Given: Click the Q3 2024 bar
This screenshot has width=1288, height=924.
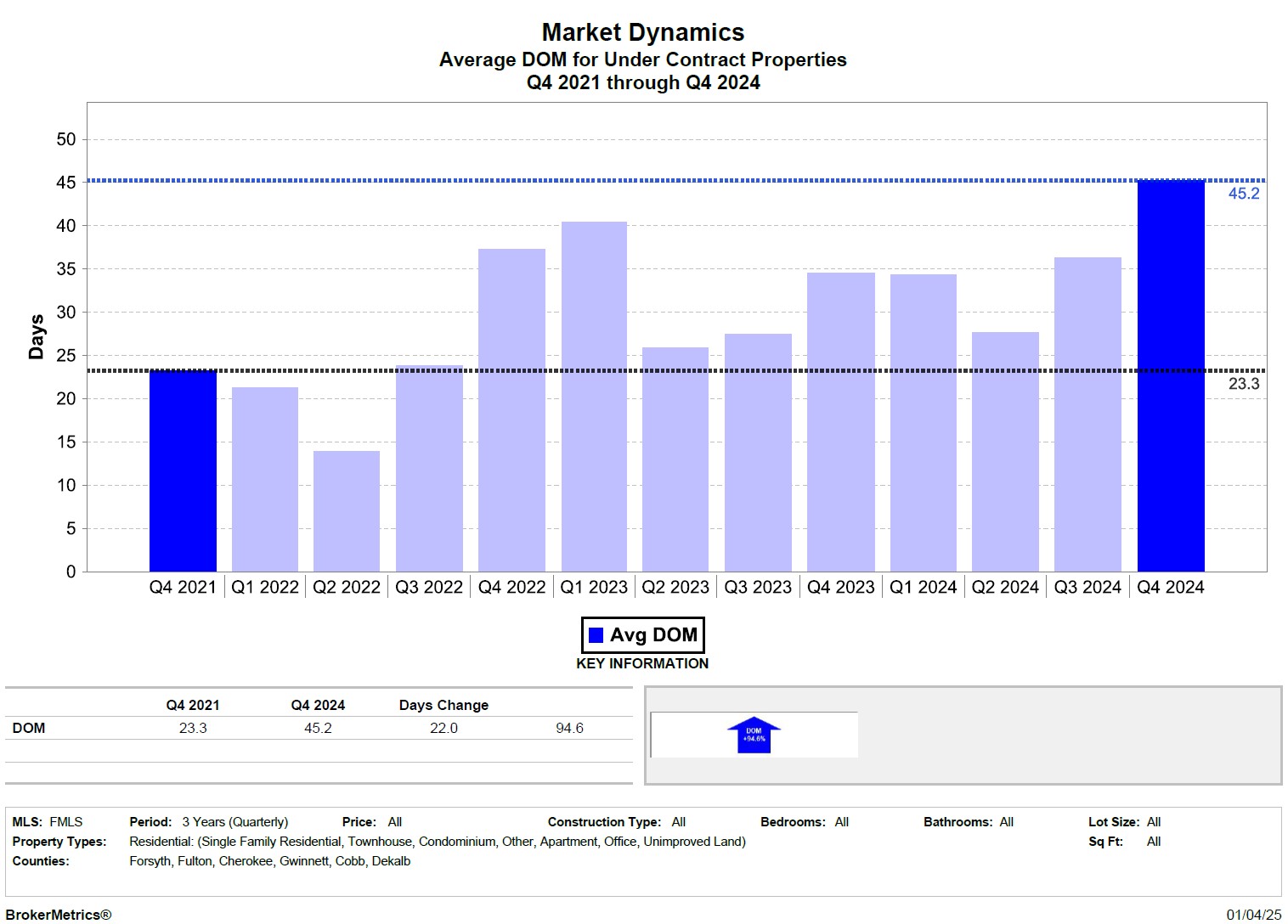Looking at the screenshot, I should 1087,414.
